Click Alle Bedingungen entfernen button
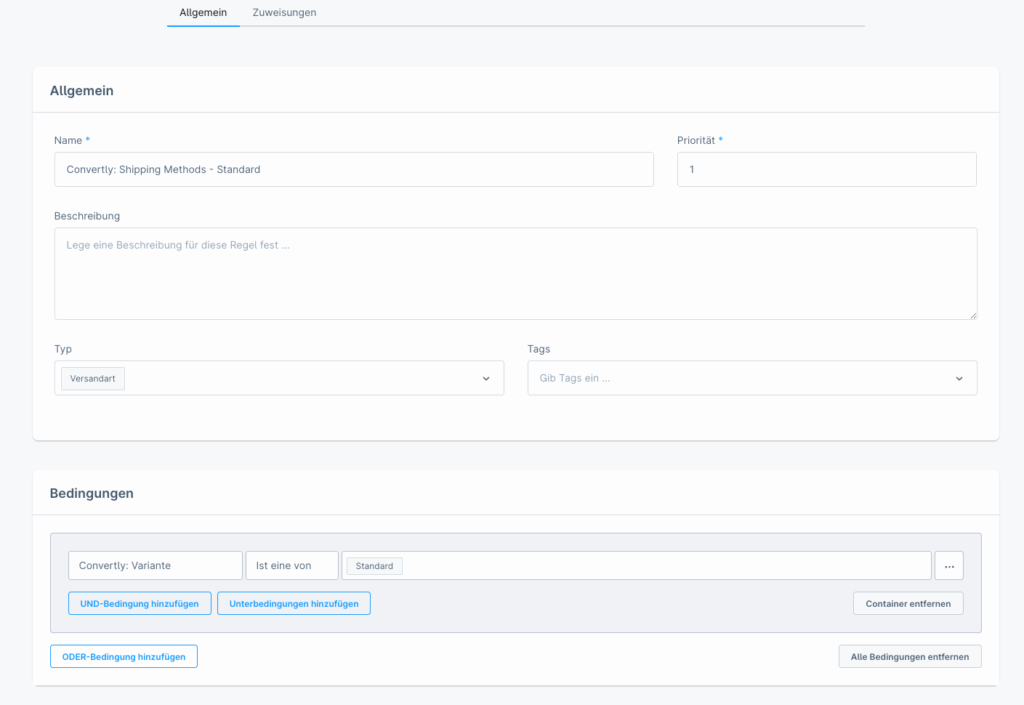Screen dimensions: 1024x705 coord(910,657)
